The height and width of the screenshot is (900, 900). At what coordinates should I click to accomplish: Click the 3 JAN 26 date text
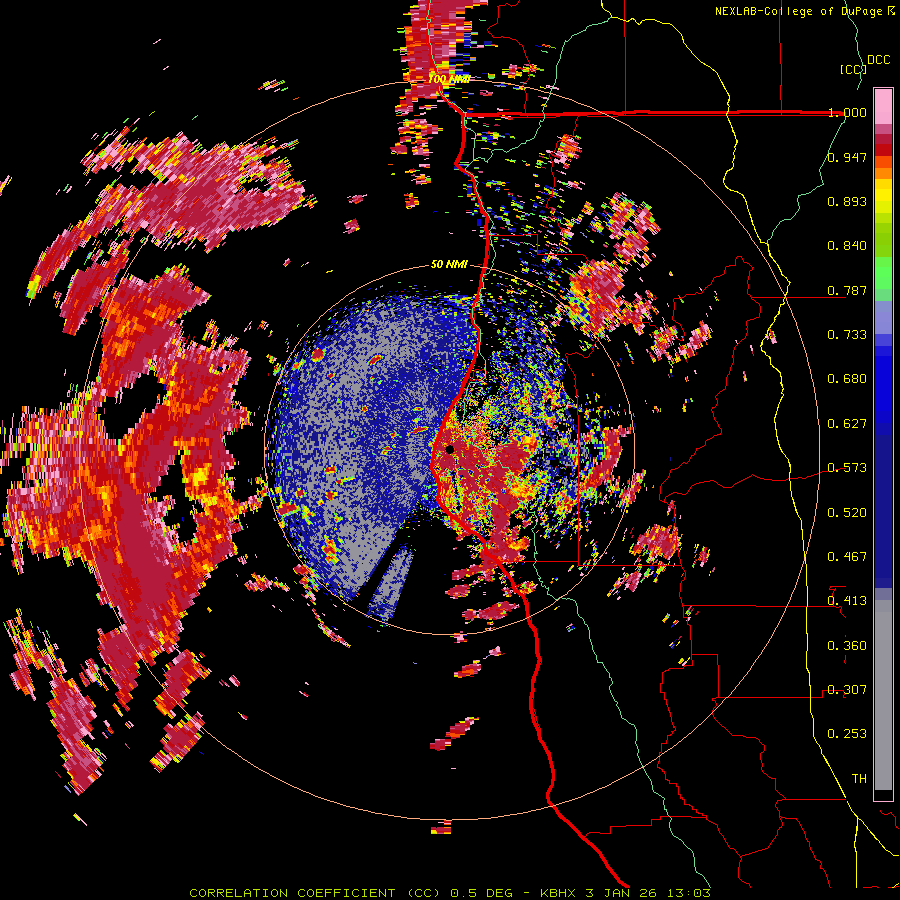pos(623,893)
